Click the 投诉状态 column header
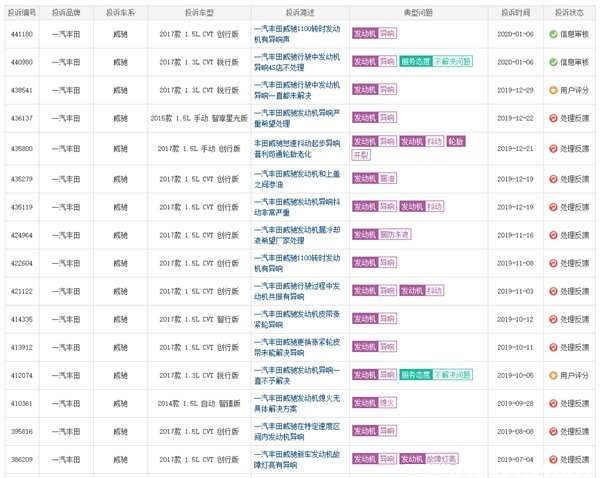The image size is (600, 478). 569,11
